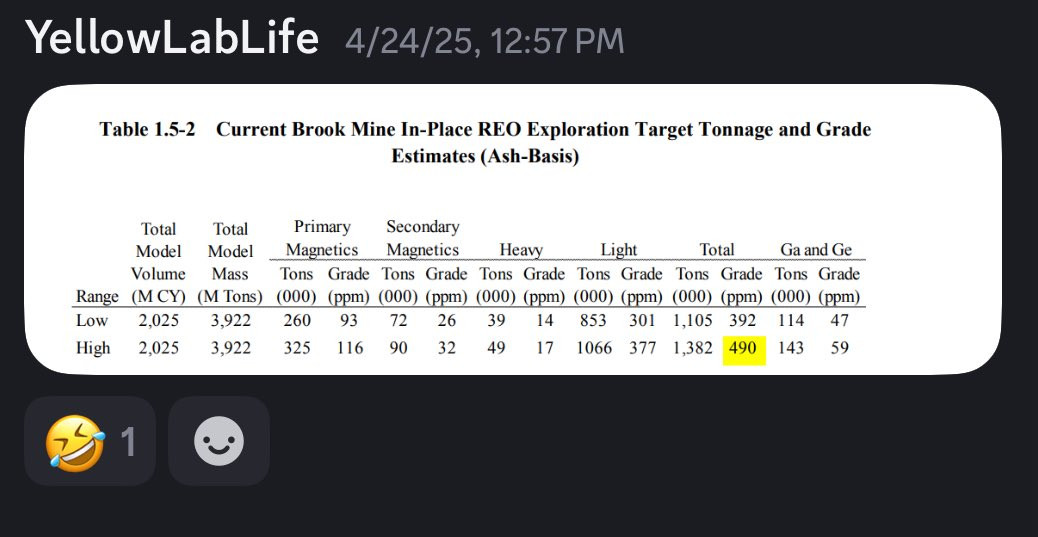Click the 1,382 total tons value
1038x537 pixels.
coord(692,348)
